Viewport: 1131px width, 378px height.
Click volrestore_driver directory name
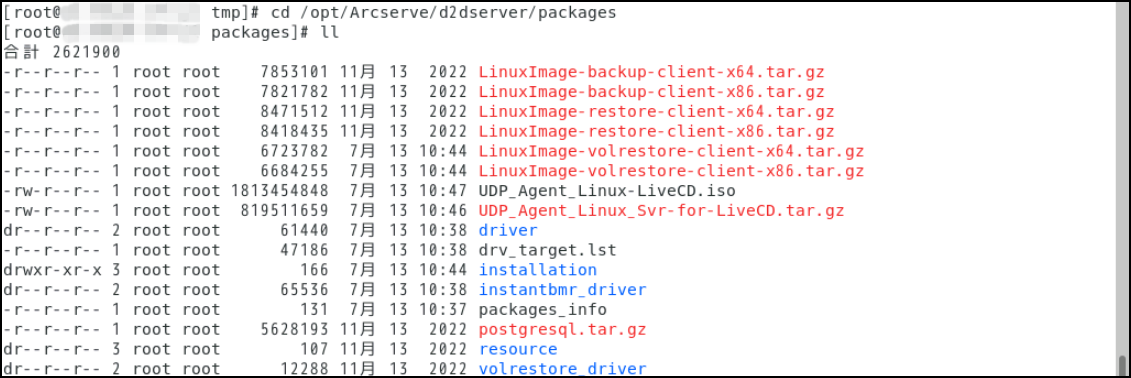click(563, 369)
